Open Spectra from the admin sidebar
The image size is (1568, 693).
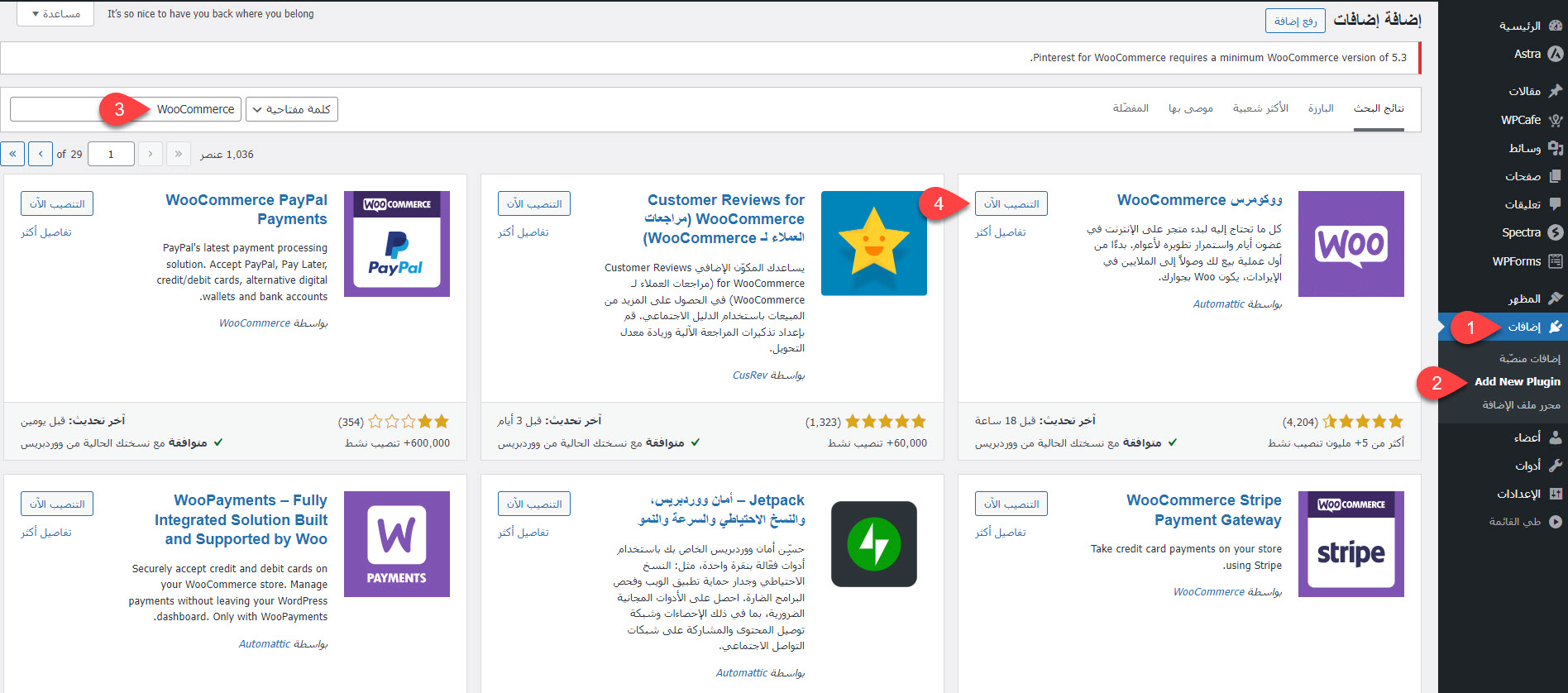click(x=1522, y=232)
